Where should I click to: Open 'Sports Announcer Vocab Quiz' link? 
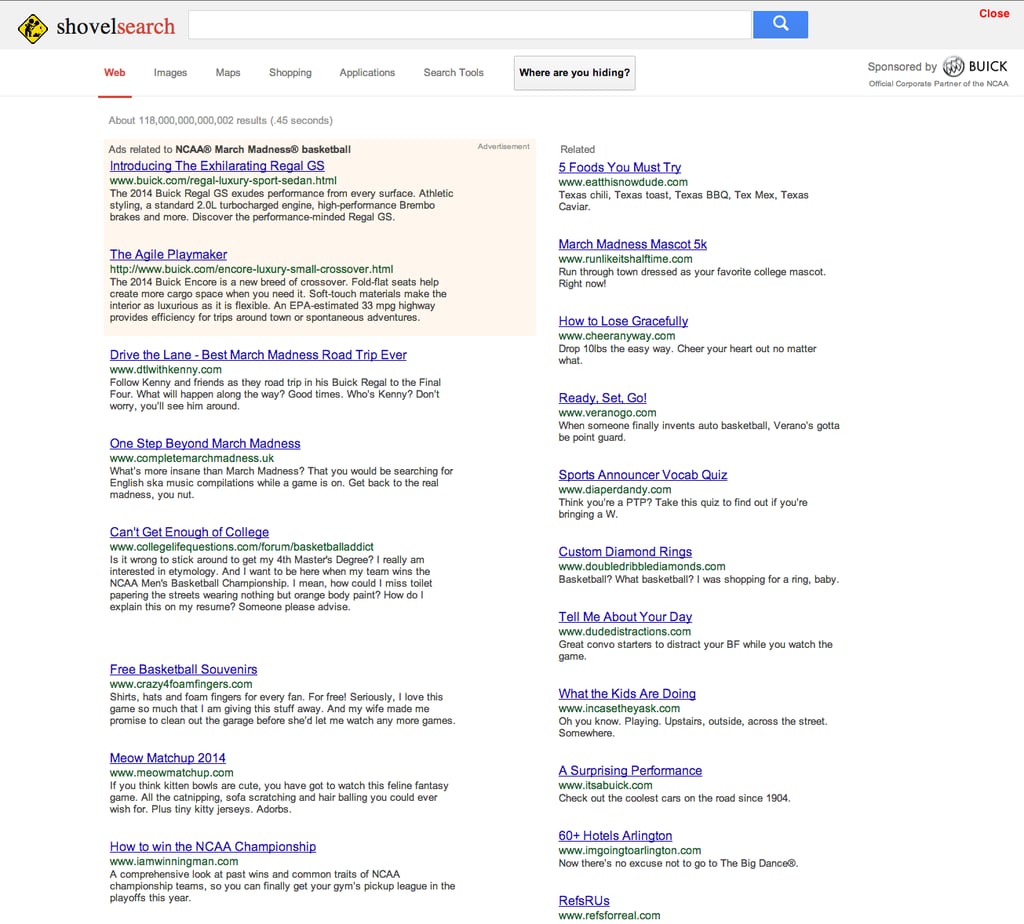point(643,475)
